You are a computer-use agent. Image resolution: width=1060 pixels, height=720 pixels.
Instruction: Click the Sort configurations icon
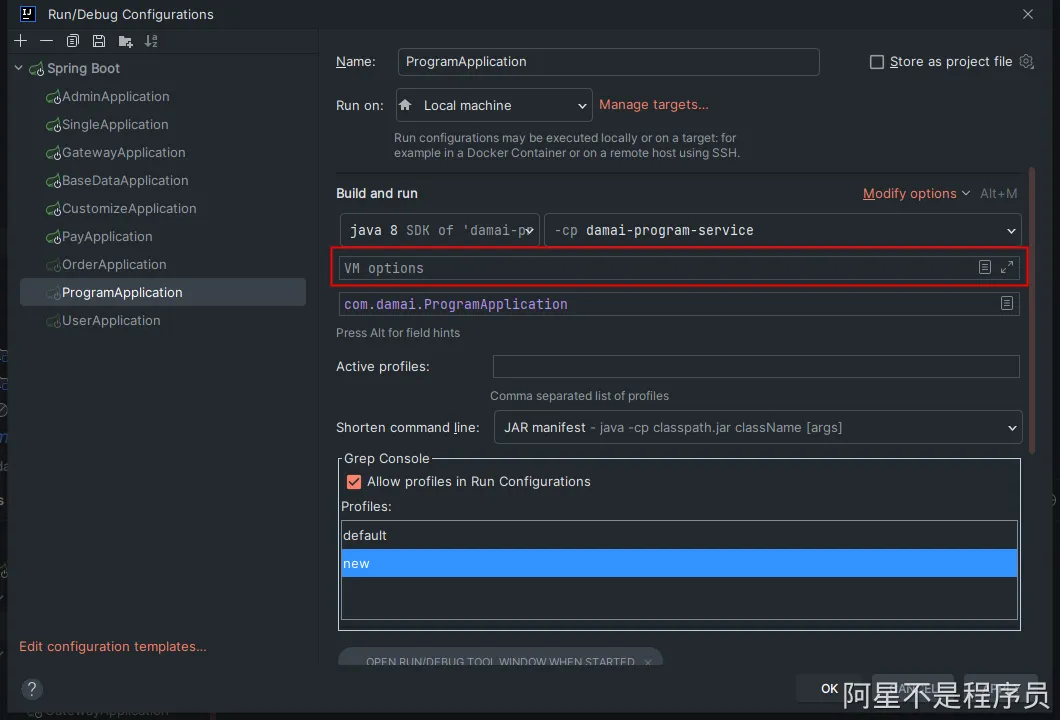pos(151,41)
